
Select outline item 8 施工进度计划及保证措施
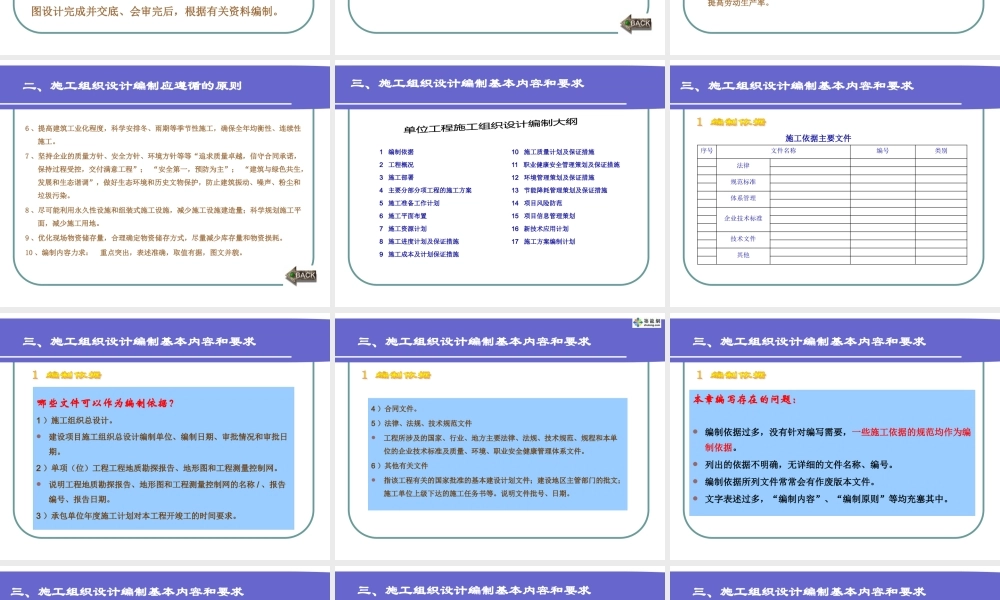coord(419,241)
